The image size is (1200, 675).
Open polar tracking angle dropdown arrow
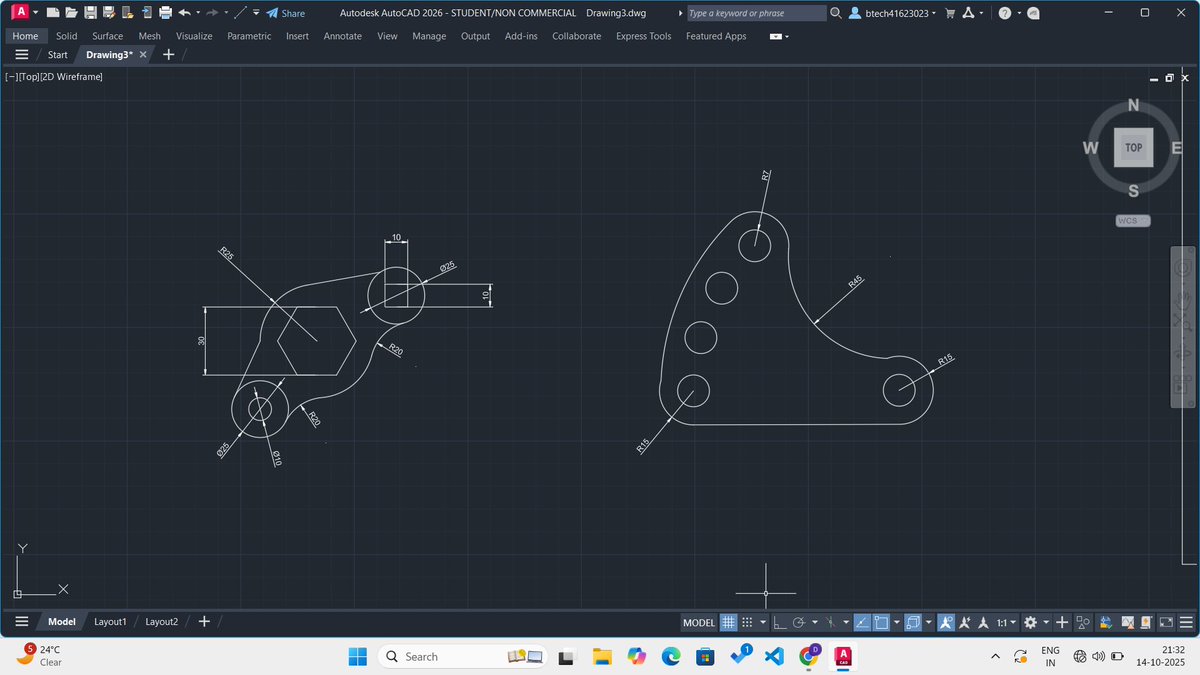point(815,622)
